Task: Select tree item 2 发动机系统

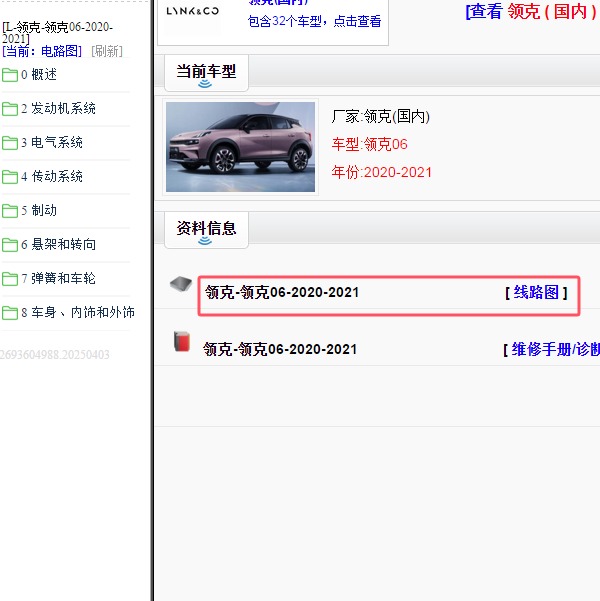Action: pyautogui.click(x=58, y=108)
